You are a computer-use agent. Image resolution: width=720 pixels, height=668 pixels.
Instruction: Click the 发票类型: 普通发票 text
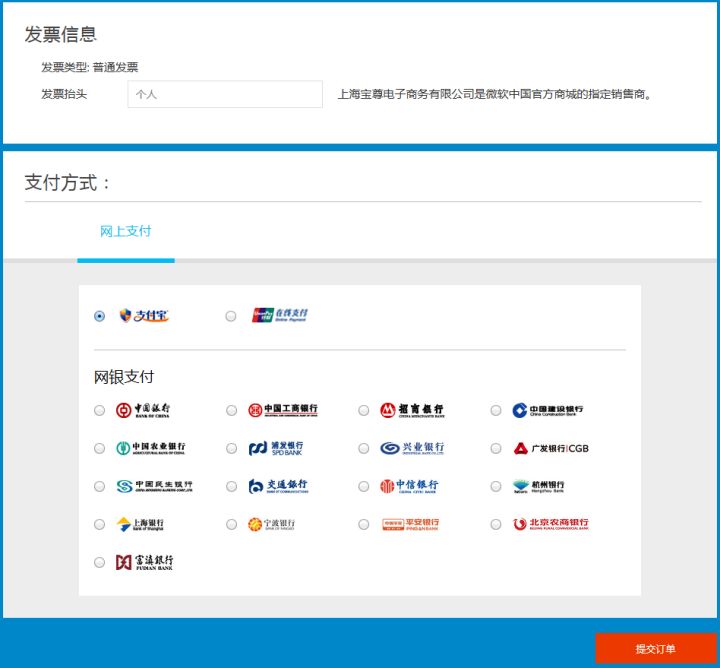pyautogui.click(x=90, y=67)
